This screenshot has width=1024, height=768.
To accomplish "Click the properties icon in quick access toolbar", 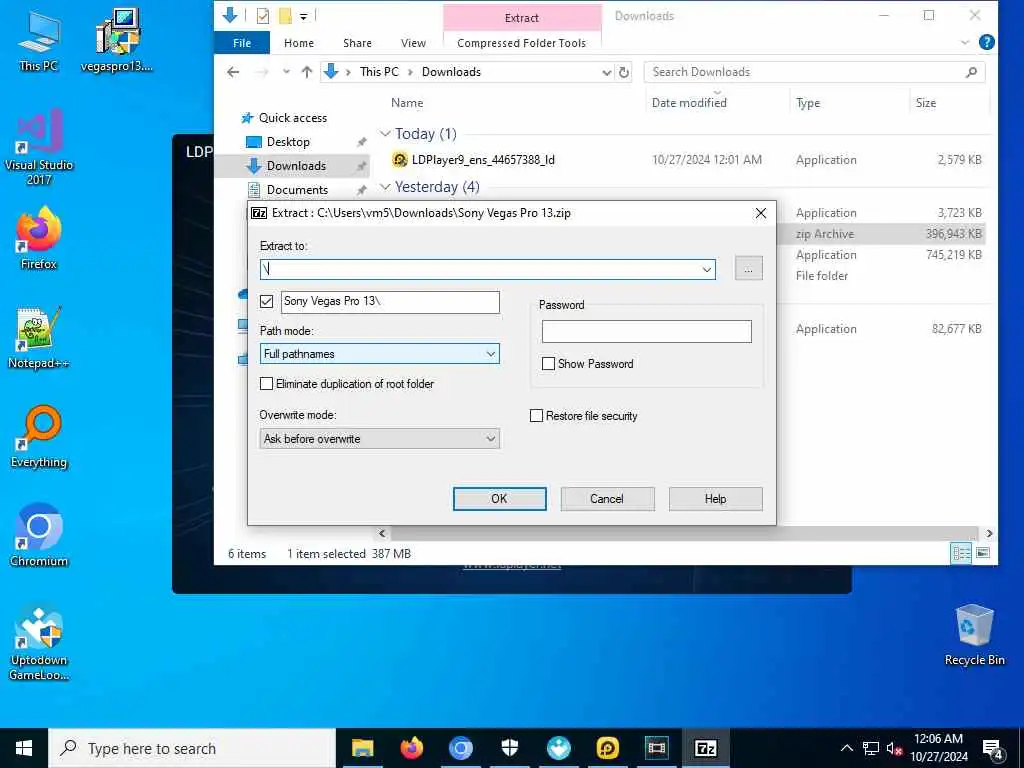I will [263, 16].
